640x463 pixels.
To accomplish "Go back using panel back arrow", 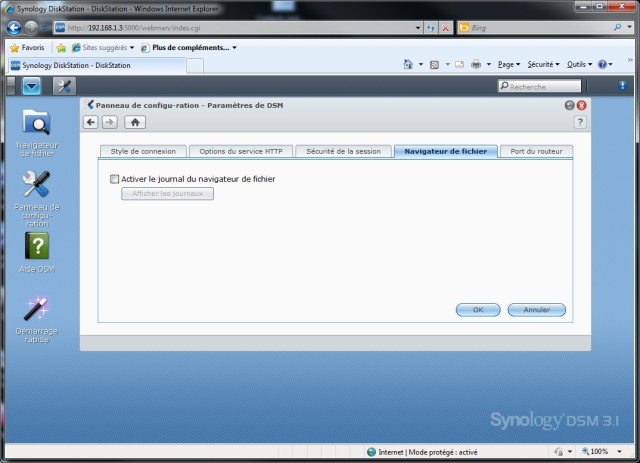I will [91, 122].
